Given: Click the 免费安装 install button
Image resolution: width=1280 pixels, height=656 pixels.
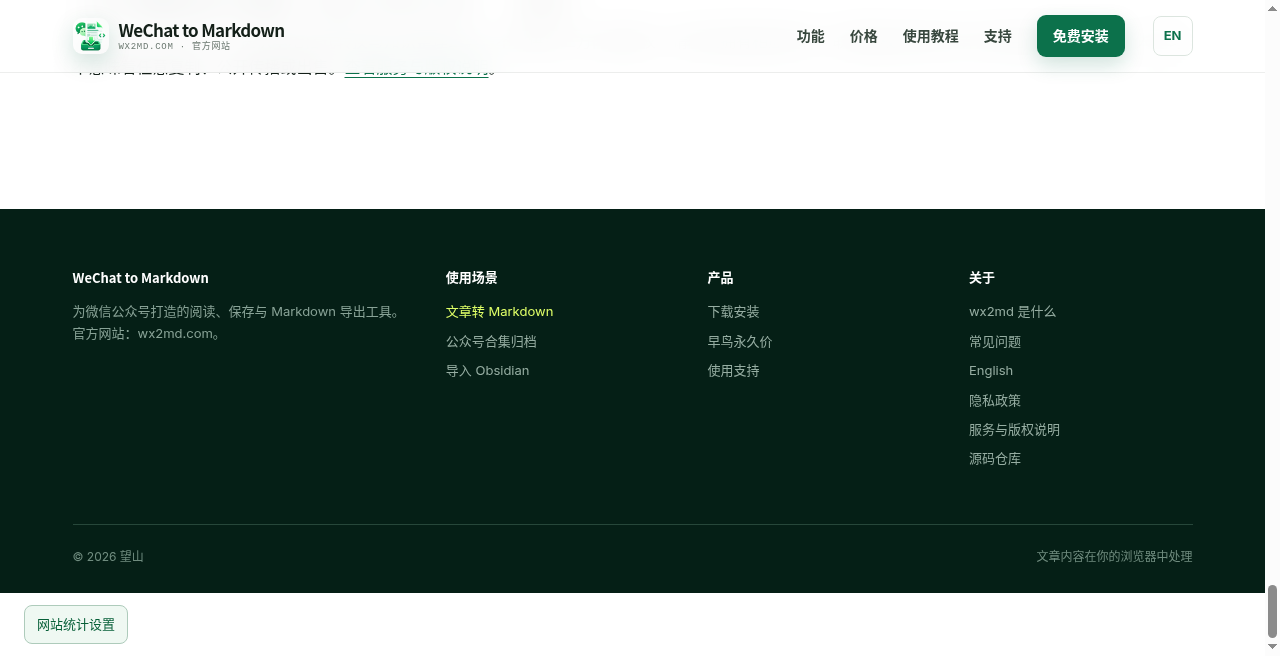Looking at the screenshot, I should tap(1081, 36).
